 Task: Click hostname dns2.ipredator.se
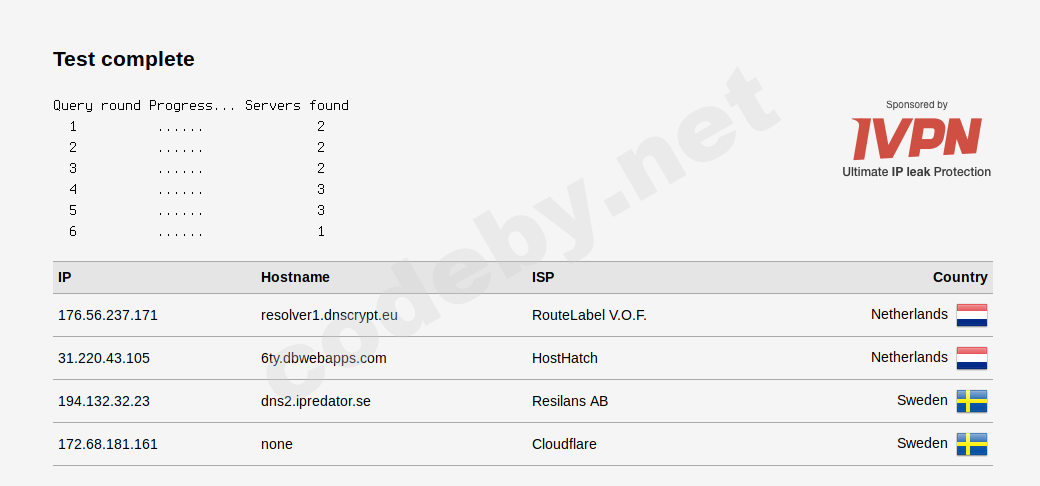click(316, 401)
